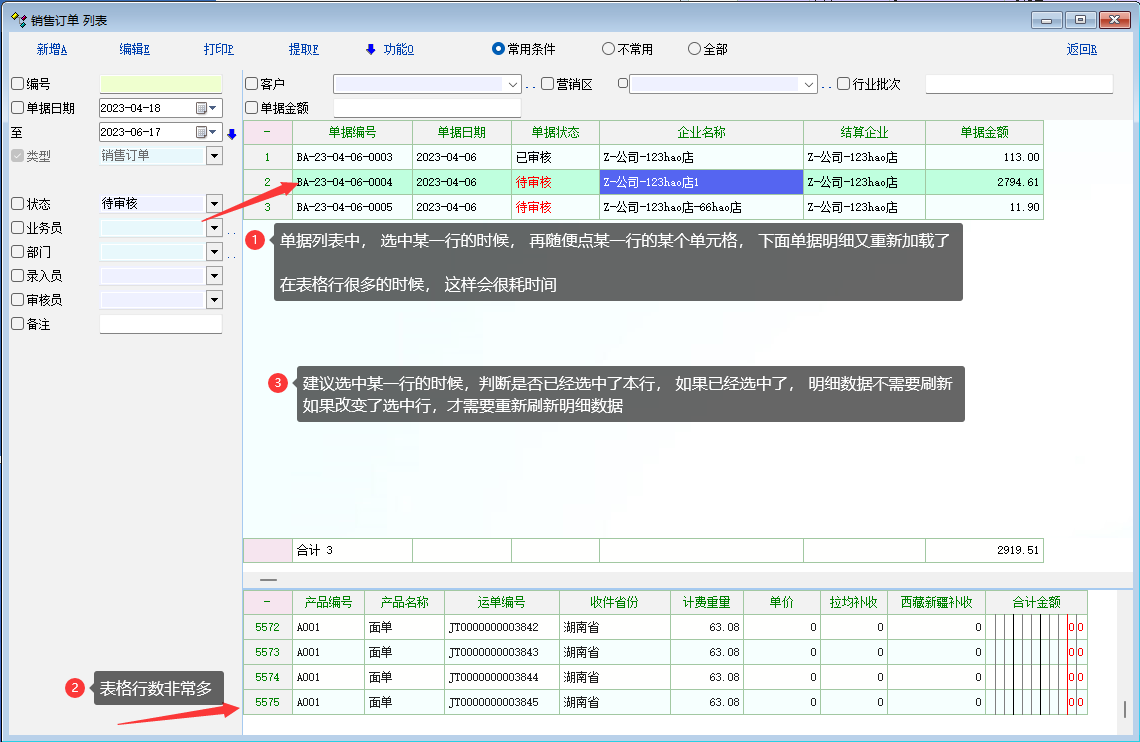Click the lookup dots beside 业务员 field
1140x742 pixels.
click(230, 230)
